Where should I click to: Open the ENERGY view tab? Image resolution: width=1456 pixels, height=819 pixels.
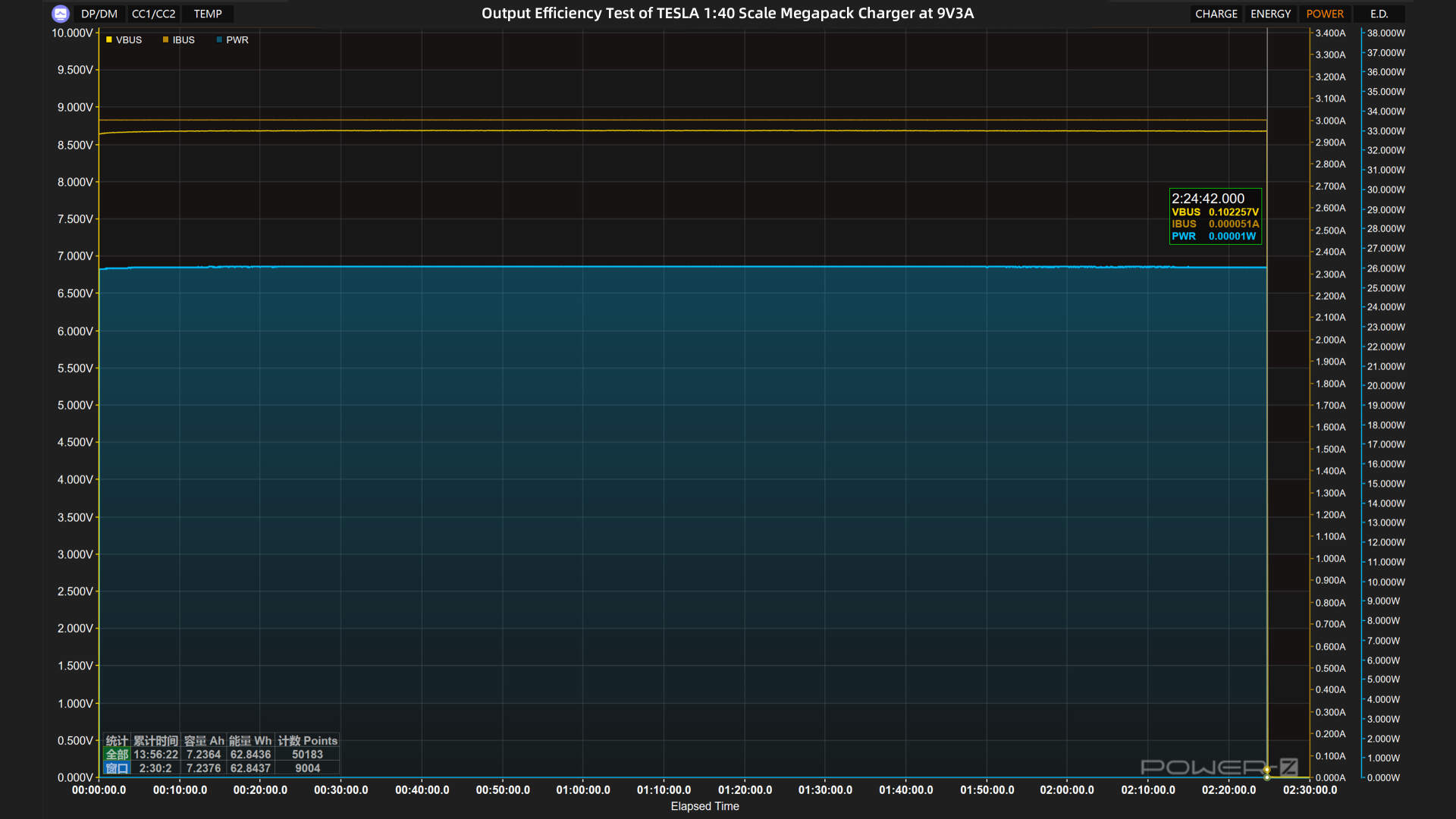pyautogui.click(x=1270, y=14)
